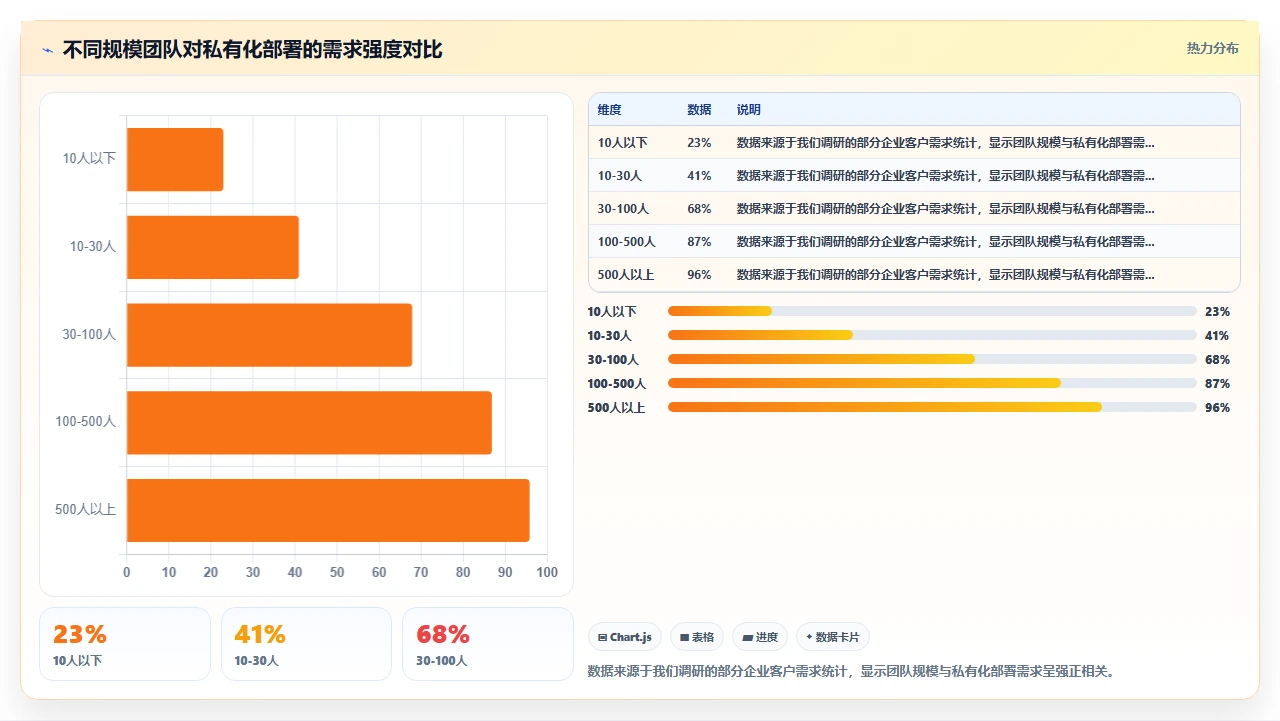Click the dashboard title 不同规模团队对私有化部署的需求强度对比
This screenshot has width=1280, height=721.
[252, 50]
